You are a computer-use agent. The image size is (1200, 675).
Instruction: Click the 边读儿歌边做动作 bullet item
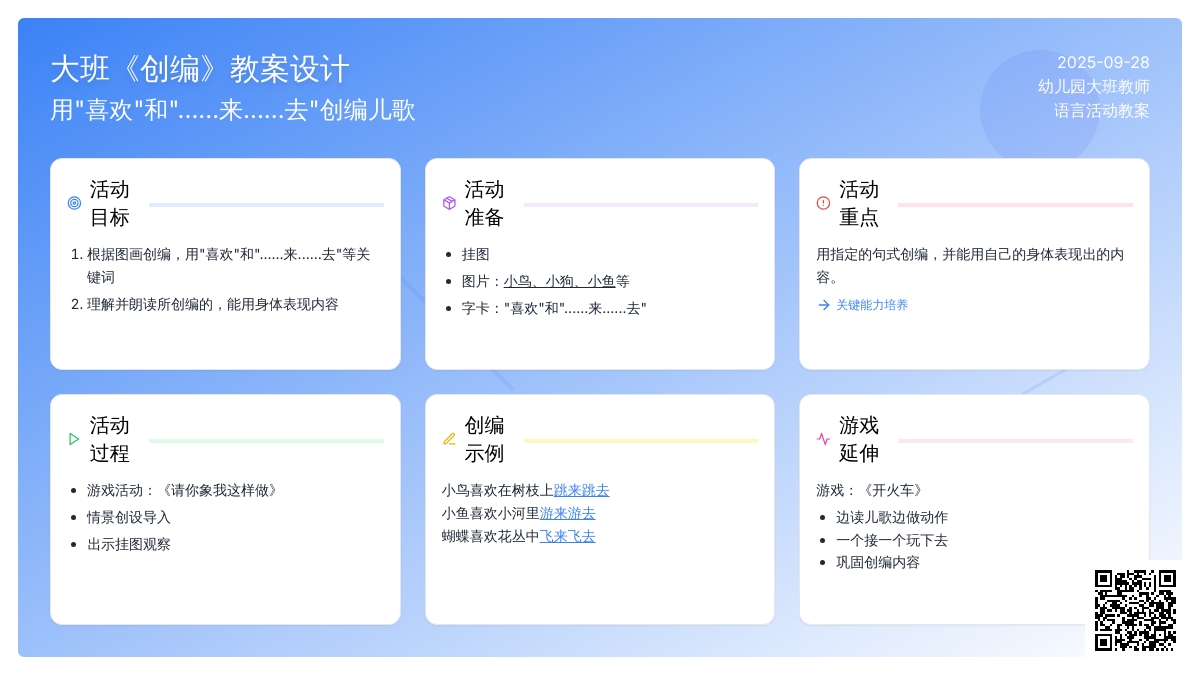[892, 517]
